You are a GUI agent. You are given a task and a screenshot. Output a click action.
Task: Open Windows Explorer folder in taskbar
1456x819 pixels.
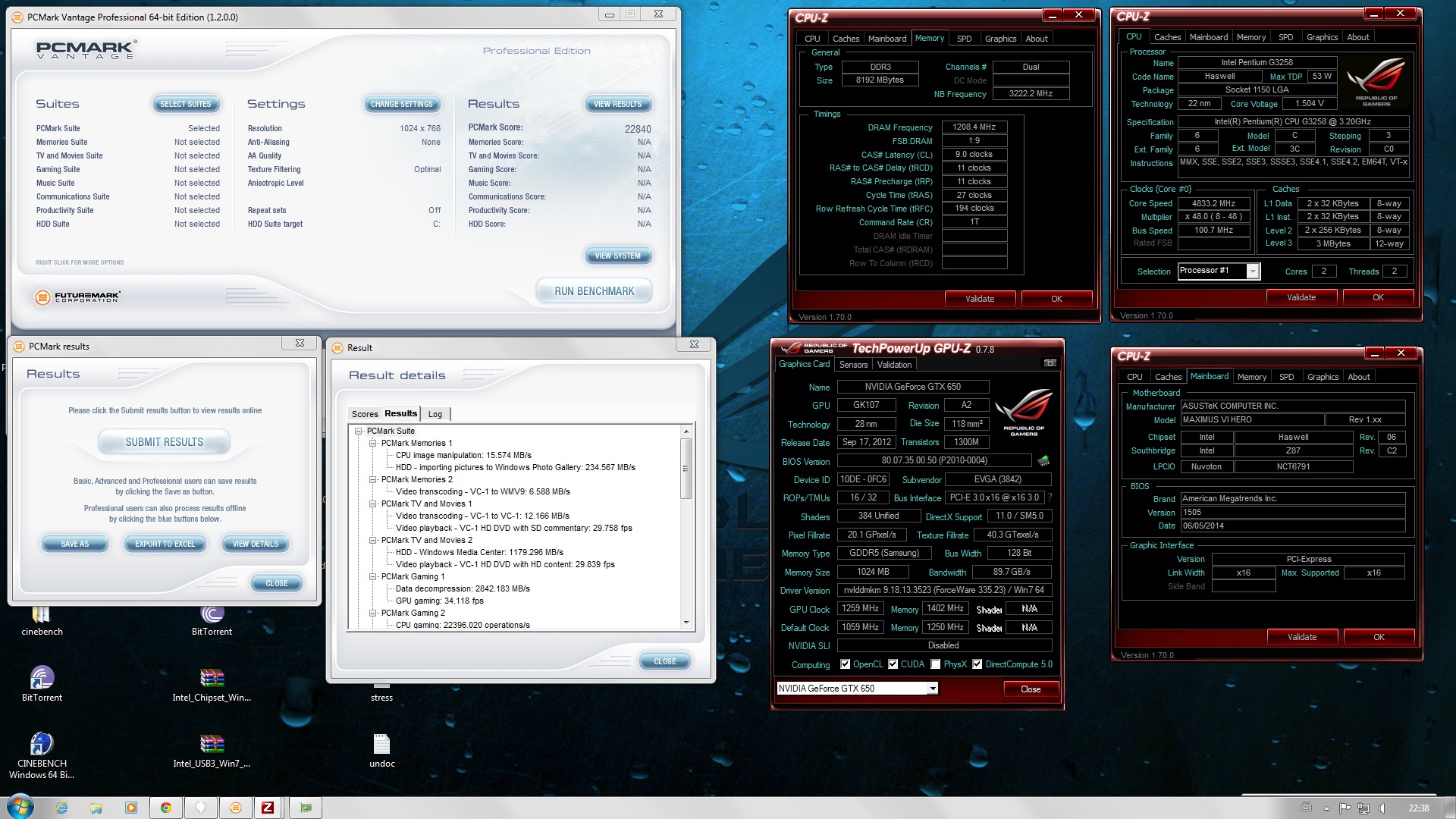(96, 808)
